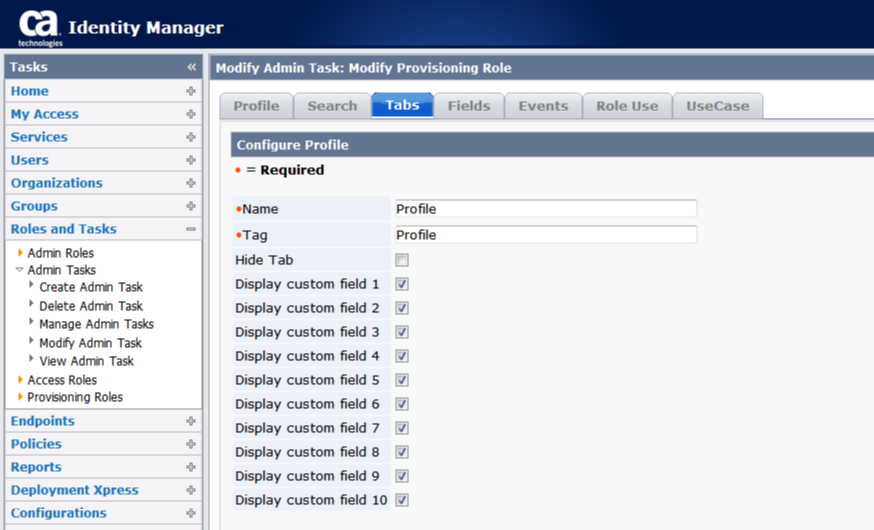This screenshot has width=874, height=530.
Task: Expand the Deployment Xpress plus icon
Action: click(x=191, y=490)
